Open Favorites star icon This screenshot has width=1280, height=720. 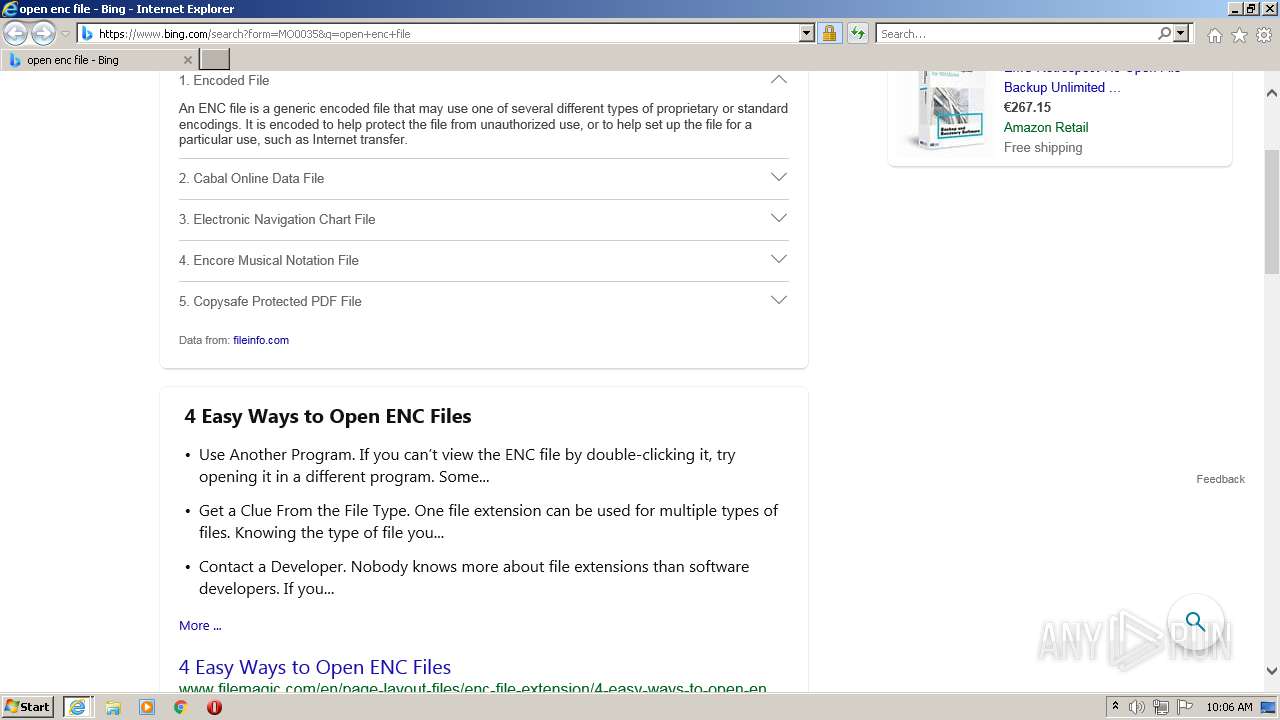coord(1239,35)
